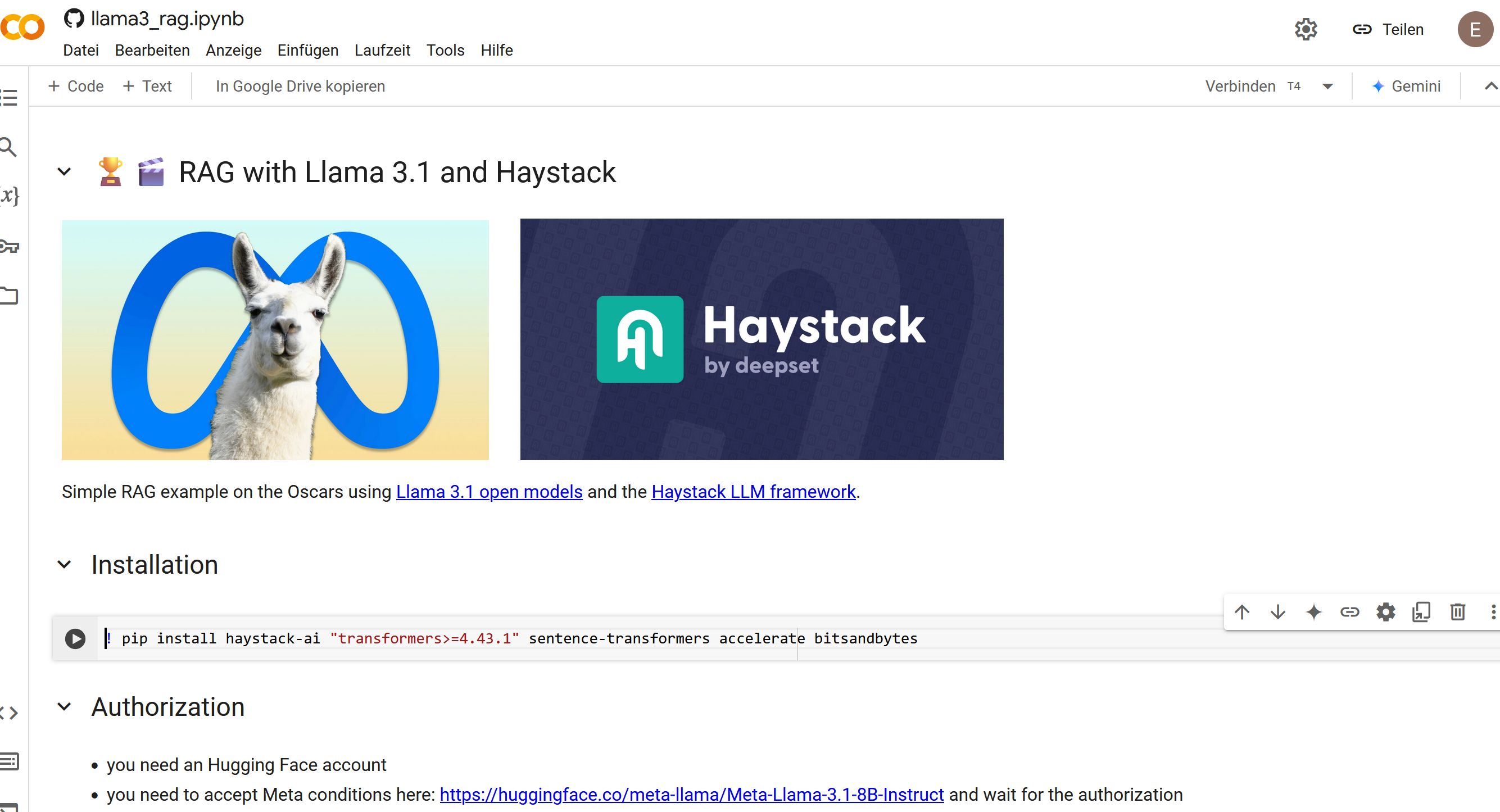Move cell up with arrow icon
Screen dimensions: 1500x812
(1241, 612)
